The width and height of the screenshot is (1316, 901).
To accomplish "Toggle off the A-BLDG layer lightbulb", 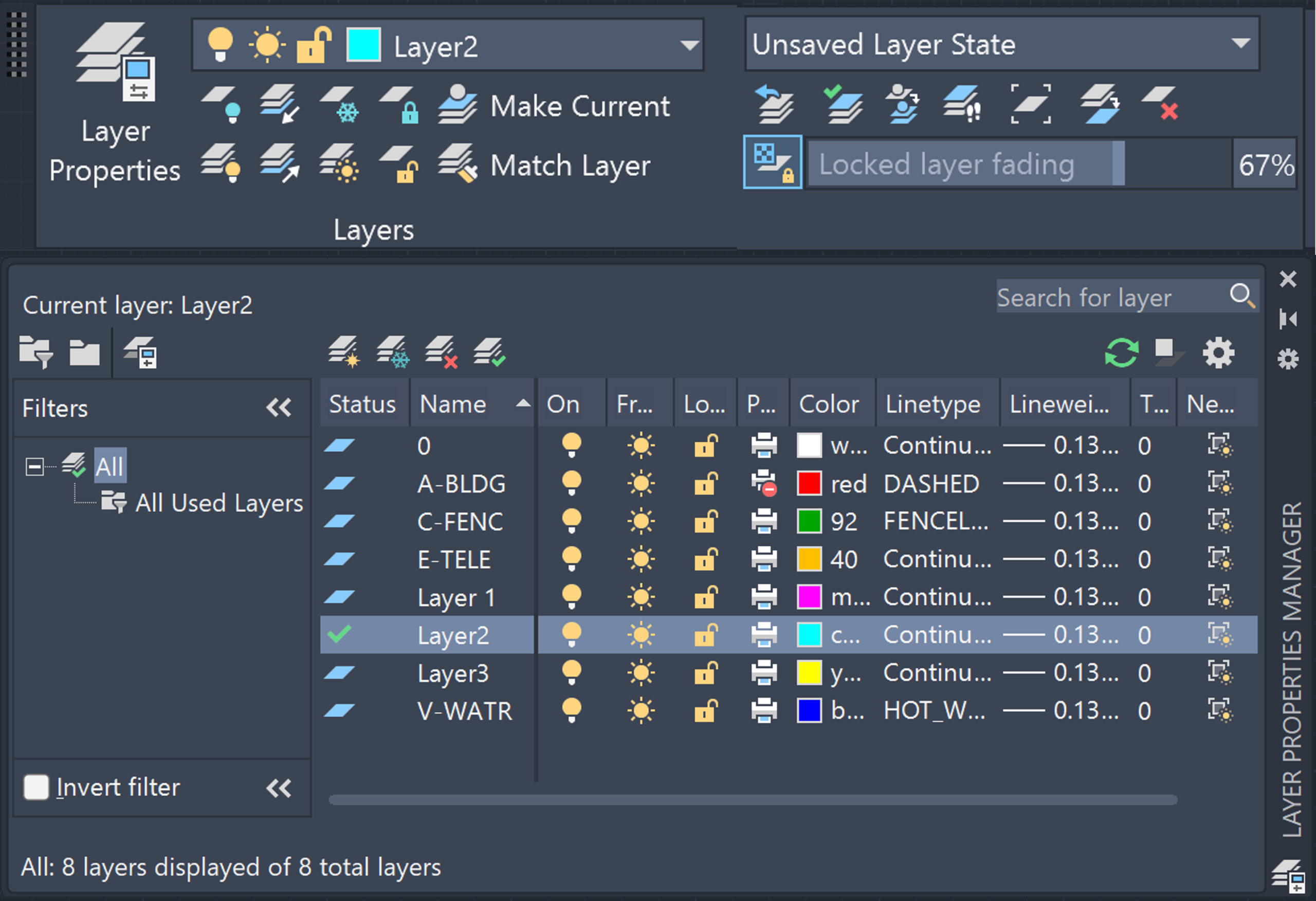I will click(x=571, y=483).
